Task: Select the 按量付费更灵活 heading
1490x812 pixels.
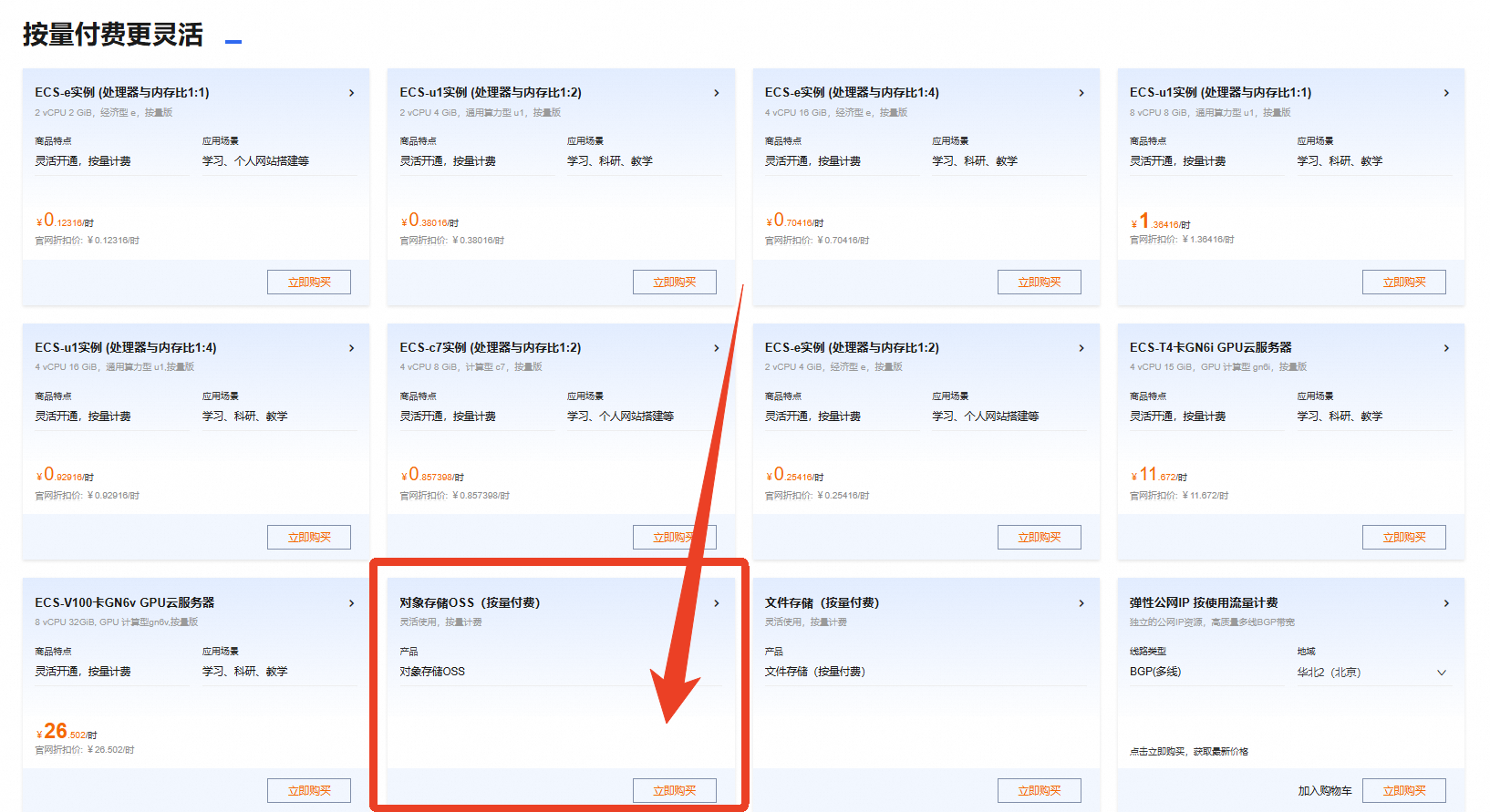Action: coord(113,35)
